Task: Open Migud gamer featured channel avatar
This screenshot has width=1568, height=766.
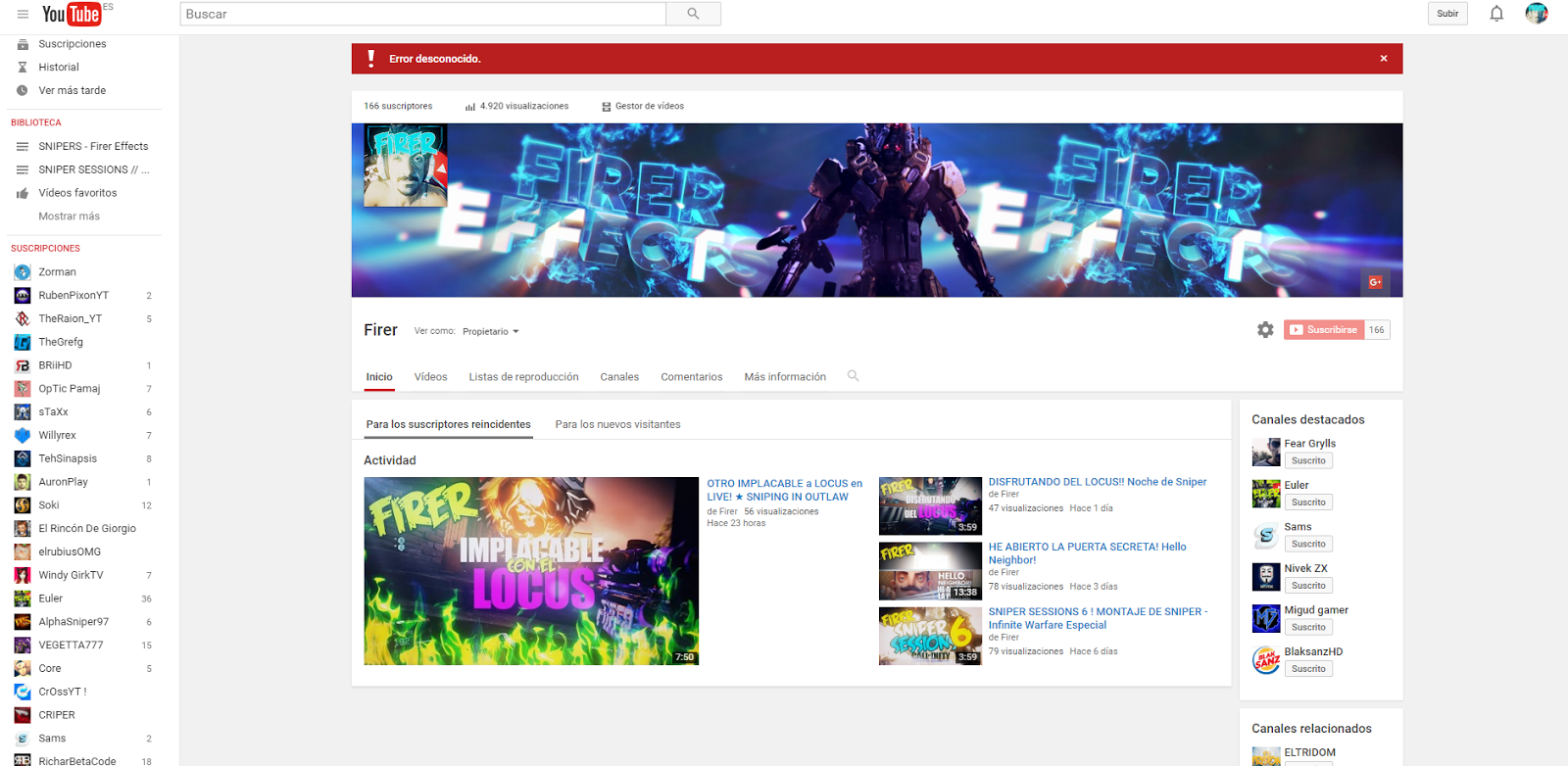Action: point(1266,618)
